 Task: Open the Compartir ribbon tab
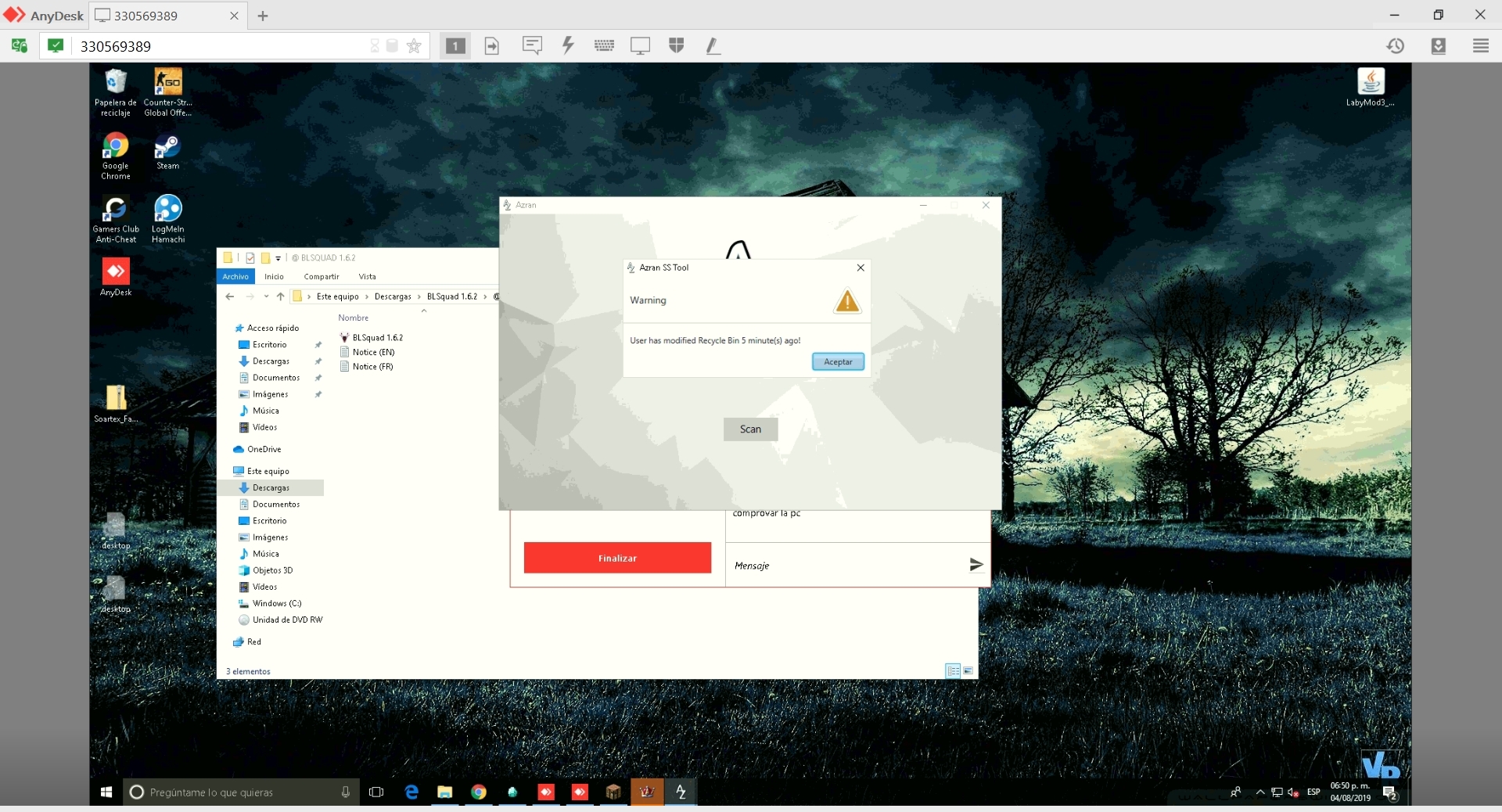coord(322,277)
